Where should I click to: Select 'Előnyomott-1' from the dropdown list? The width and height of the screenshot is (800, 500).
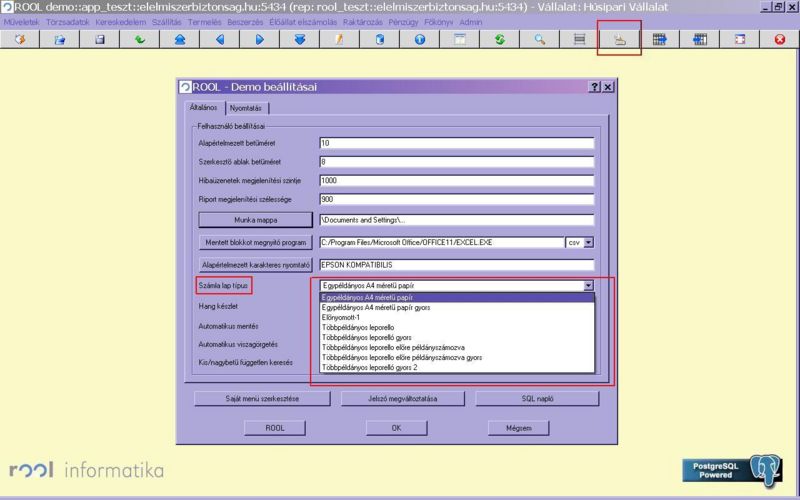point(344,318)
